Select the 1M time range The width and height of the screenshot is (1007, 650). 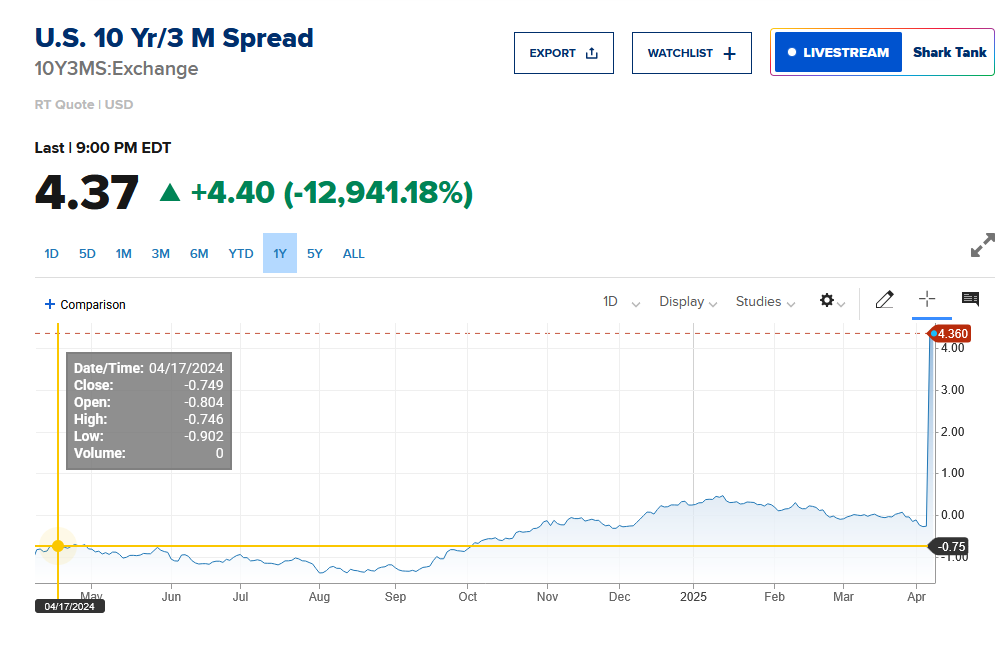123,254
